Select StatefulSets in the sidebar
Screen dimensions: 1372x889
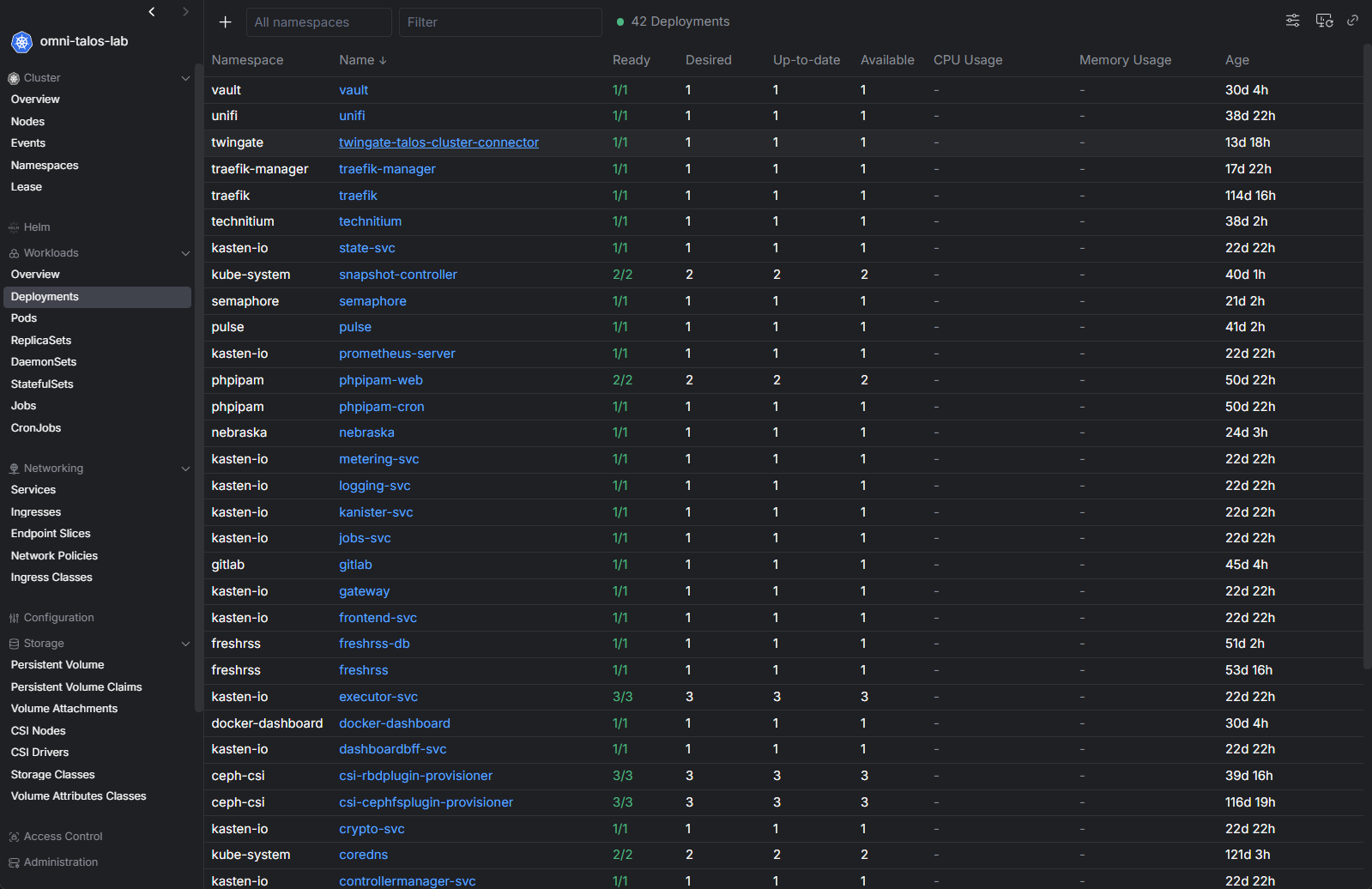(x=42, y=384)
